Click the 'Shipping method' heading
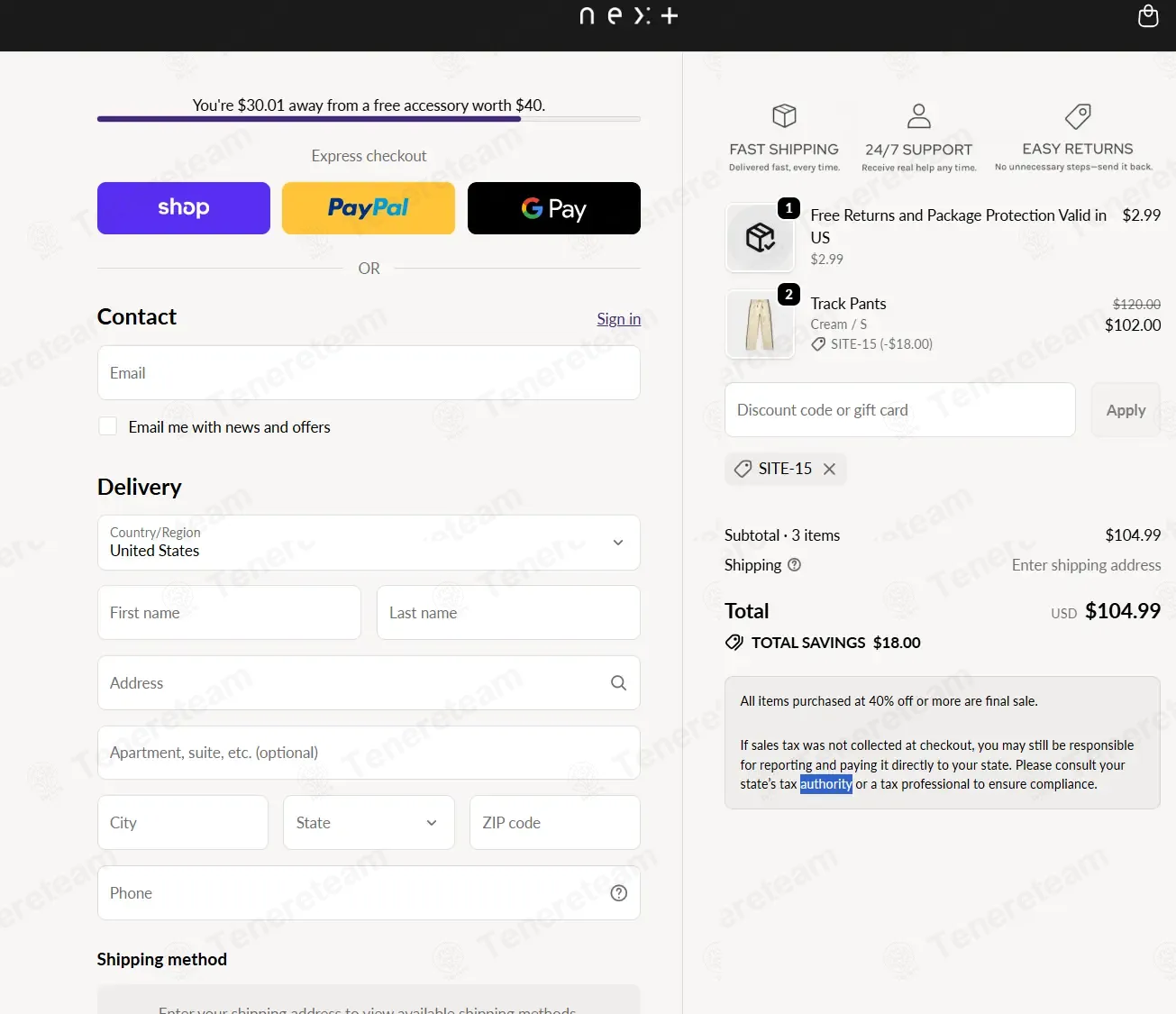The width and height of the screenshot is (1176, 1014). [x=162, y=959]
